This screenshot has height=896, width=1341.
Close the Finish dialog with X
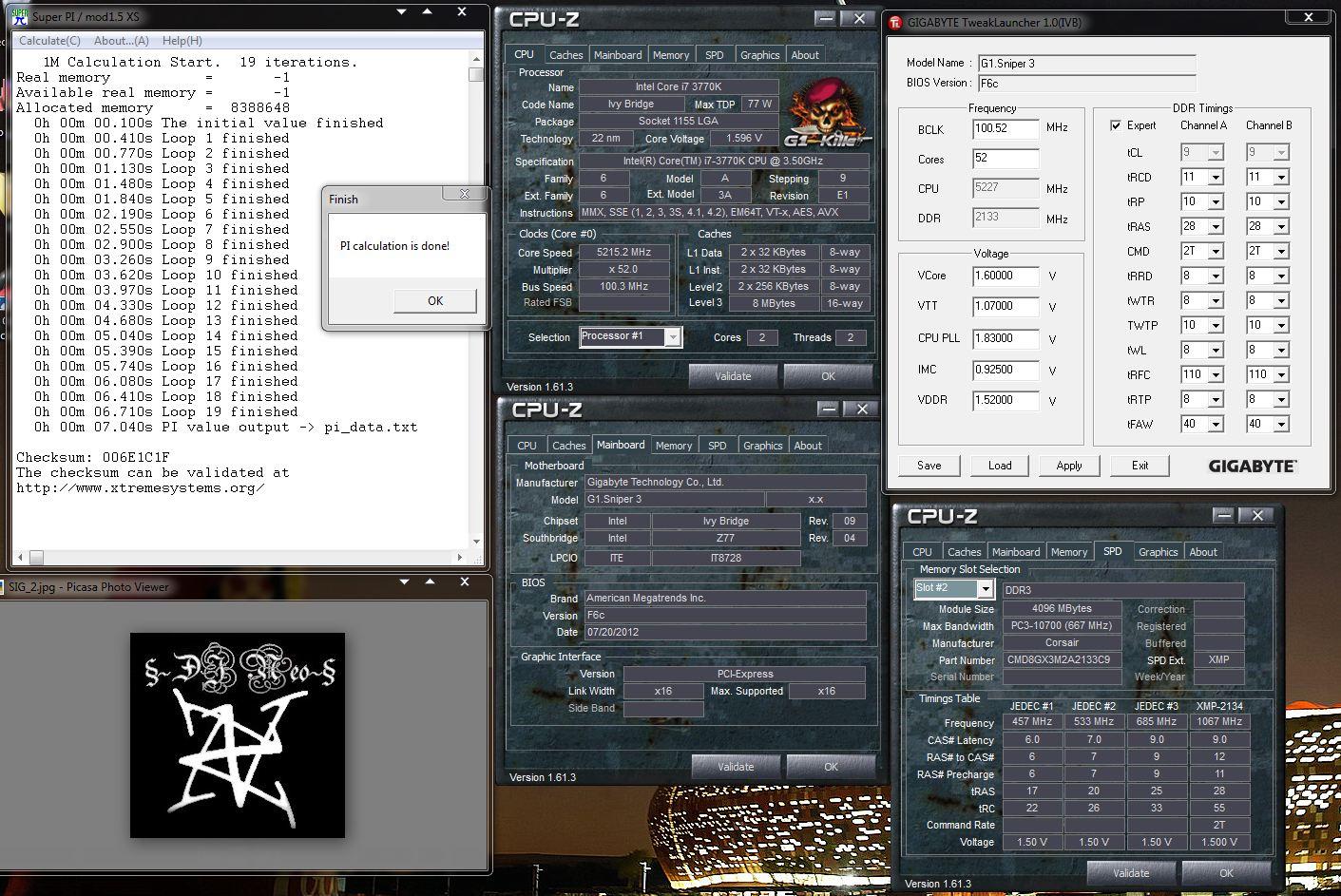coord(464,194)
